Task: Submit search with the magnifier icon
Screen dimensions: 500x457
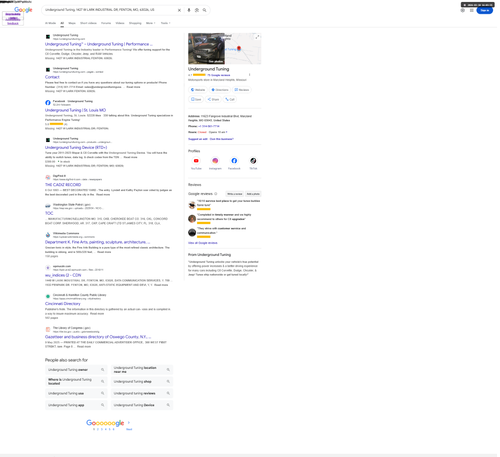Action: pyautogui.click(x=204, y=10)
